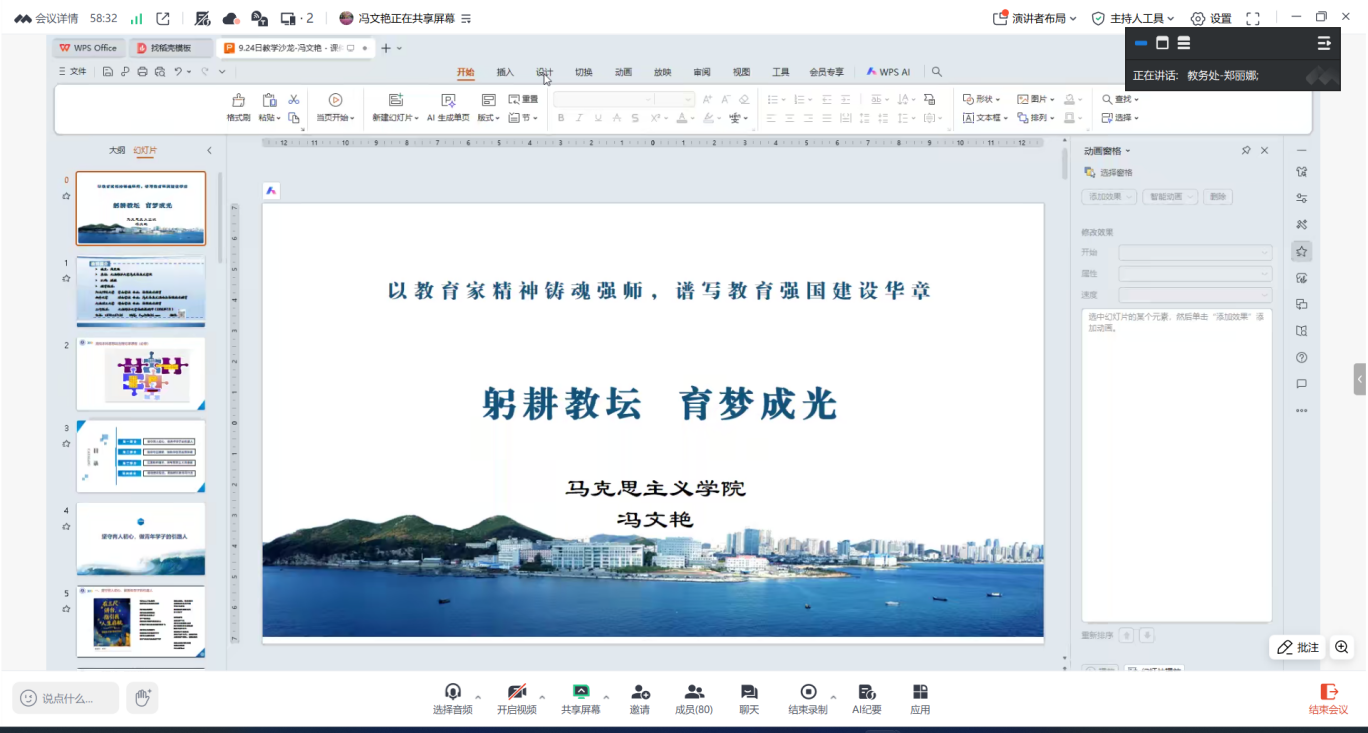Pin the 动画窗格 animation pane
Screen dimensions: 1368x733
click(1246, 150)
